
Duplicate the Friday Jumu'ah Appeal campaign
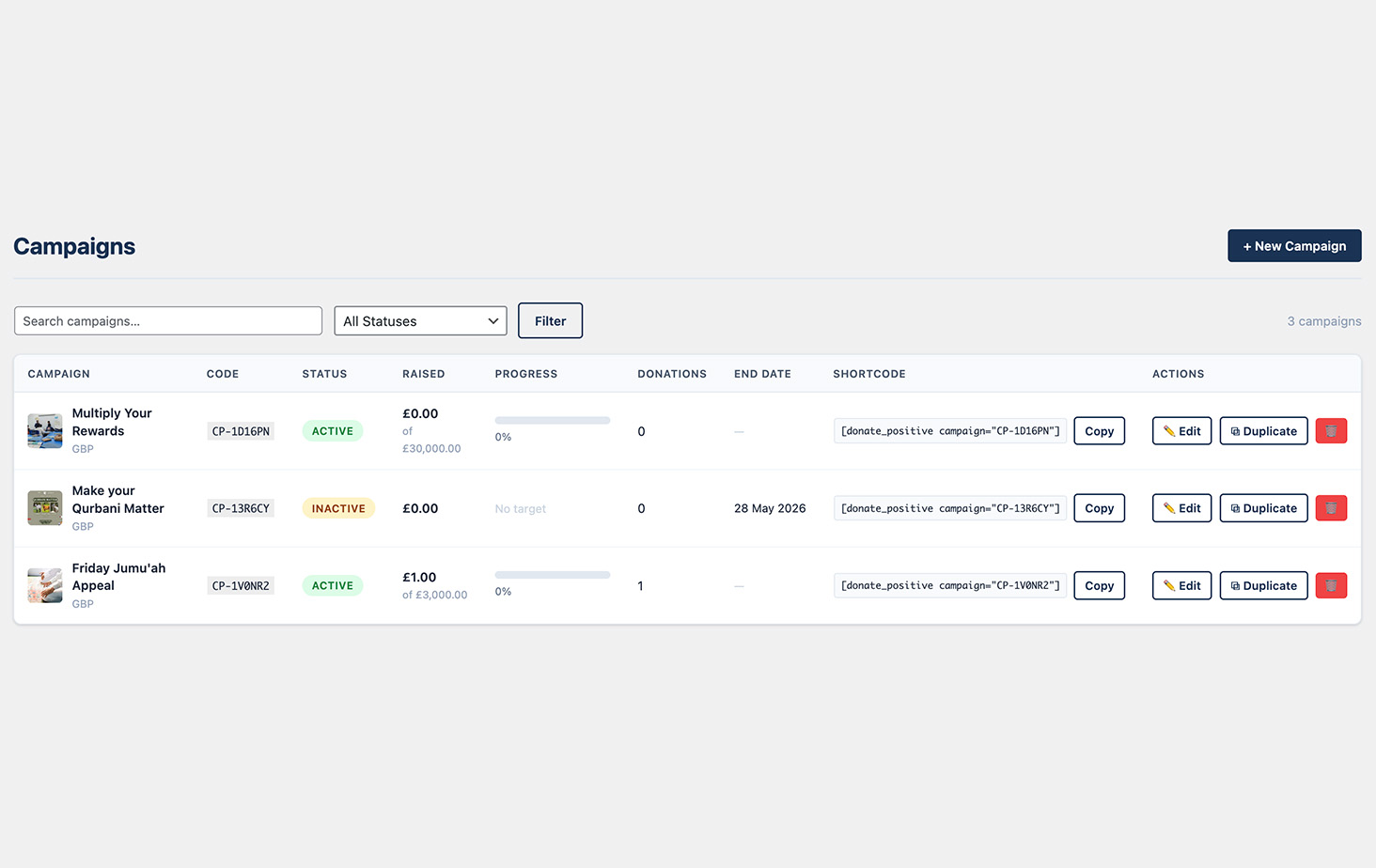coord(1263,585)
